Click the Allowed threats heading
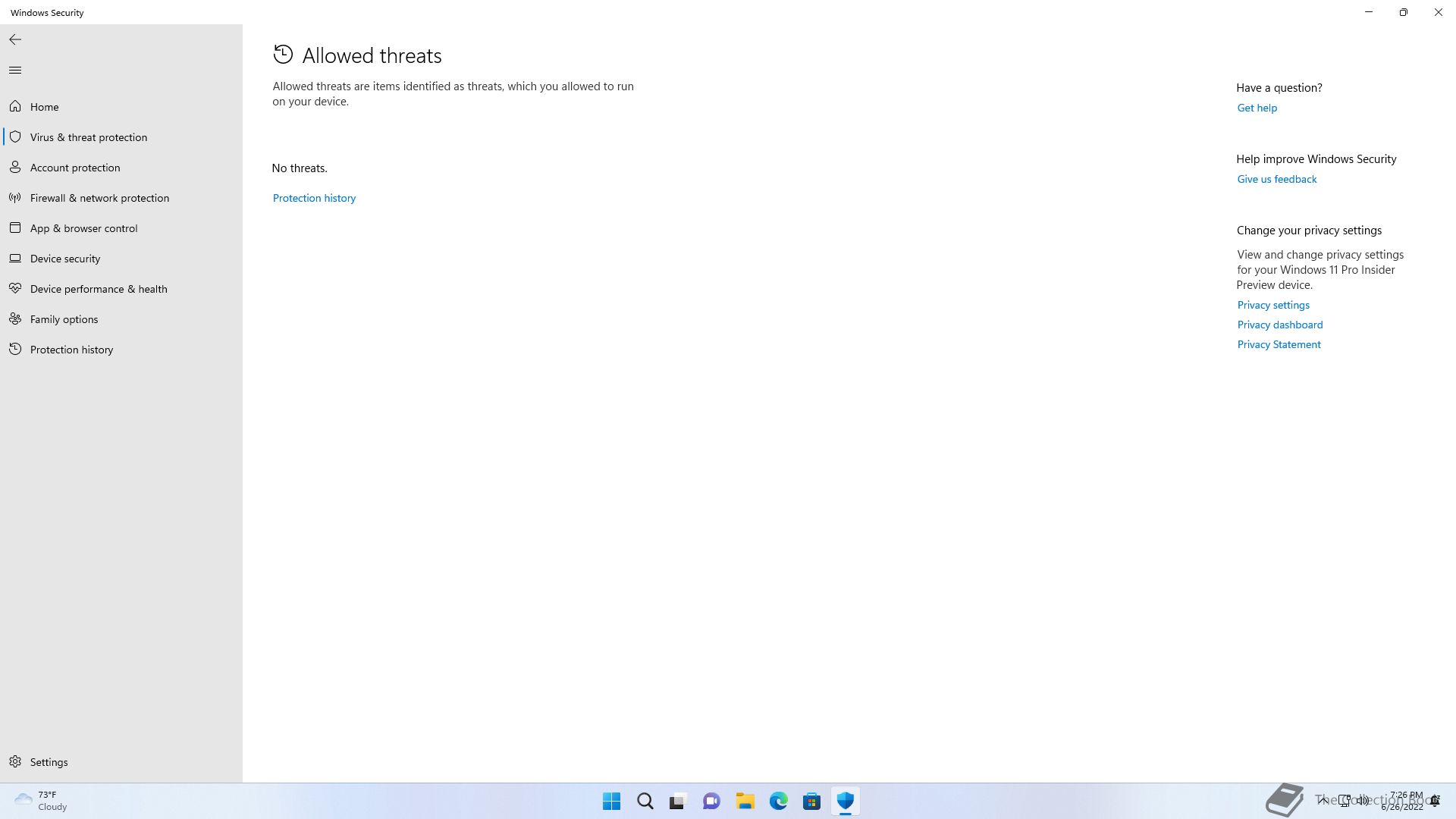 tap(372, 55)
